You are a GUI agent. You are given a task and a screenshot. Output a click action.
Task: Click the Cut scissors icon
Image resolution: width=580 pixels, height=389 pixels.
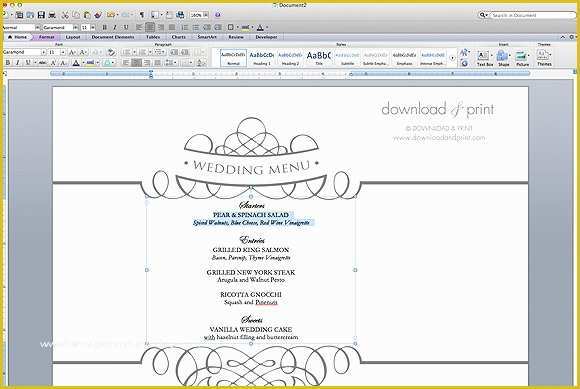click(x=65, y=15)
